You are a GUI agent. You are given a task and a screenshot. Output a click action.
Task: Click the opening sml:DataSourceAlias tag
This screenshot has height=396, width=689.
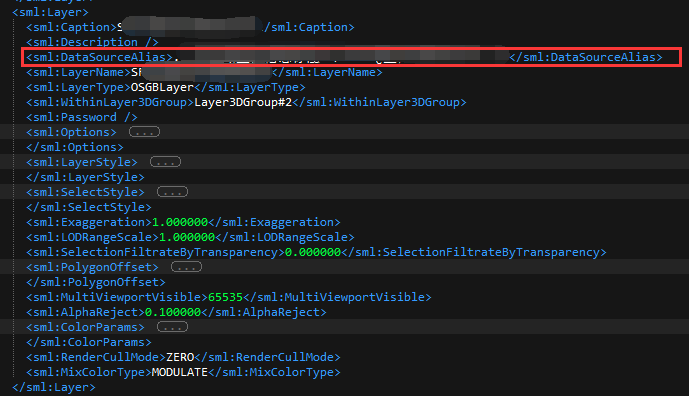(x=99, y=57)
